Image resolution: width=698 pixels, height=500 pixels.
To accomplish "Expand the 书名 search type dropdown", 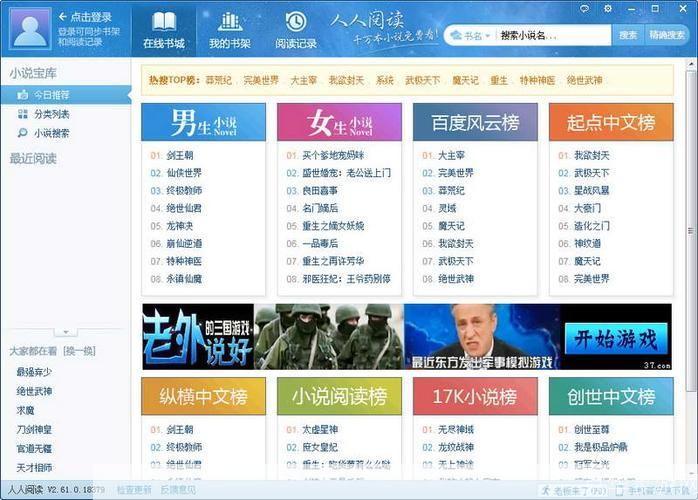I will point(471,35).
